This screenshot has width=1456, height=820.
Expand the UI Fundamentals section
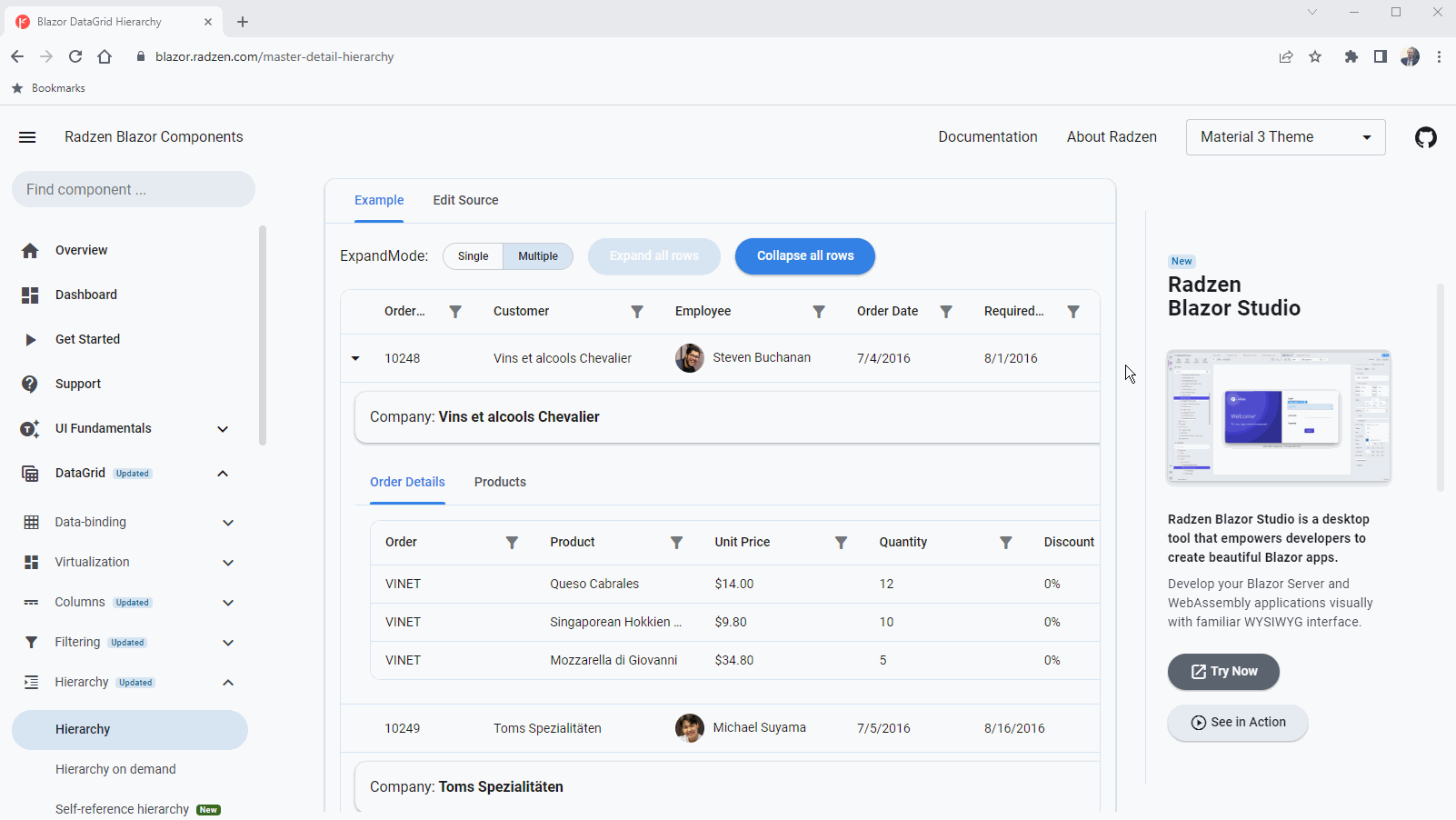223,429
